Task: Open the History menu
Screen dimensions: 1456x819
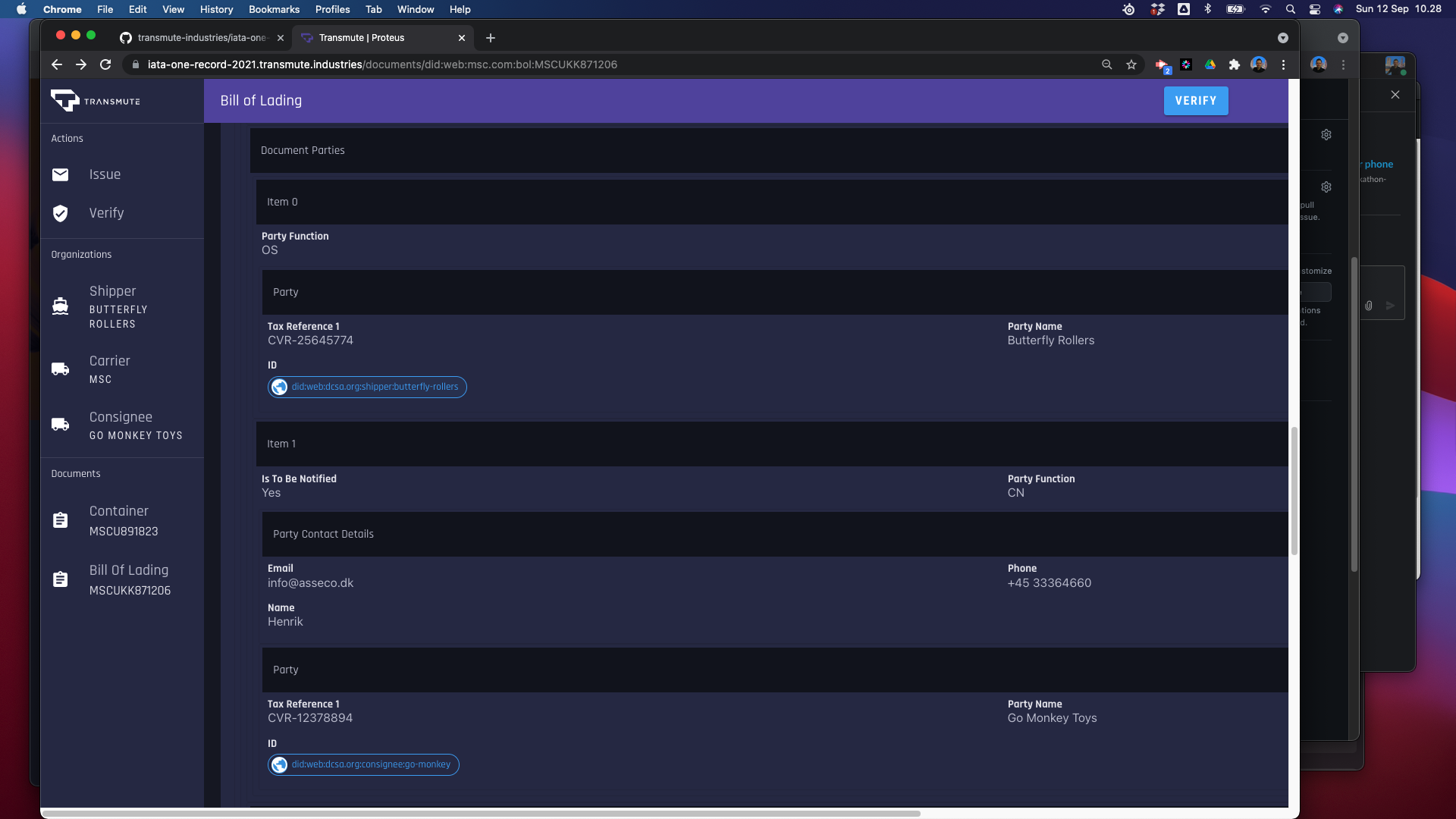Action: [216, 9]
